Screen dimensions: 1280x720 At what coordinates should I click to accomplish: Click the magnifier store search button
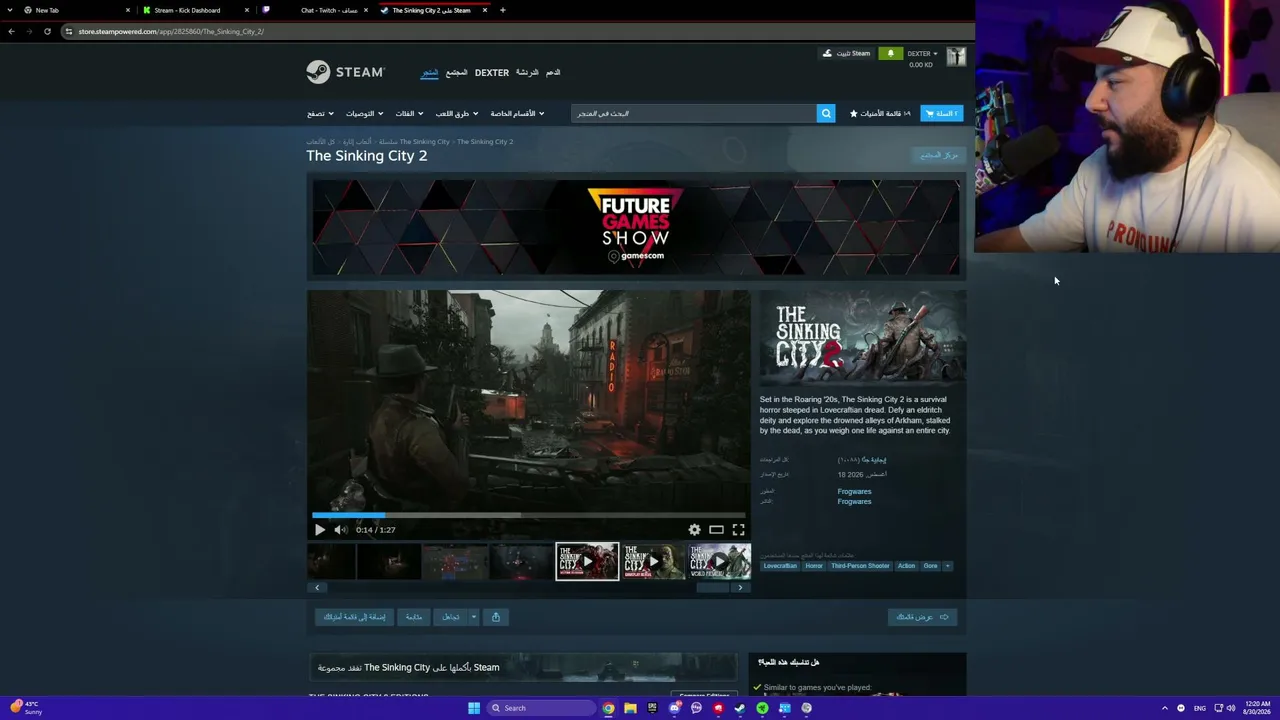pyautogui.click(x=826, y=113)
